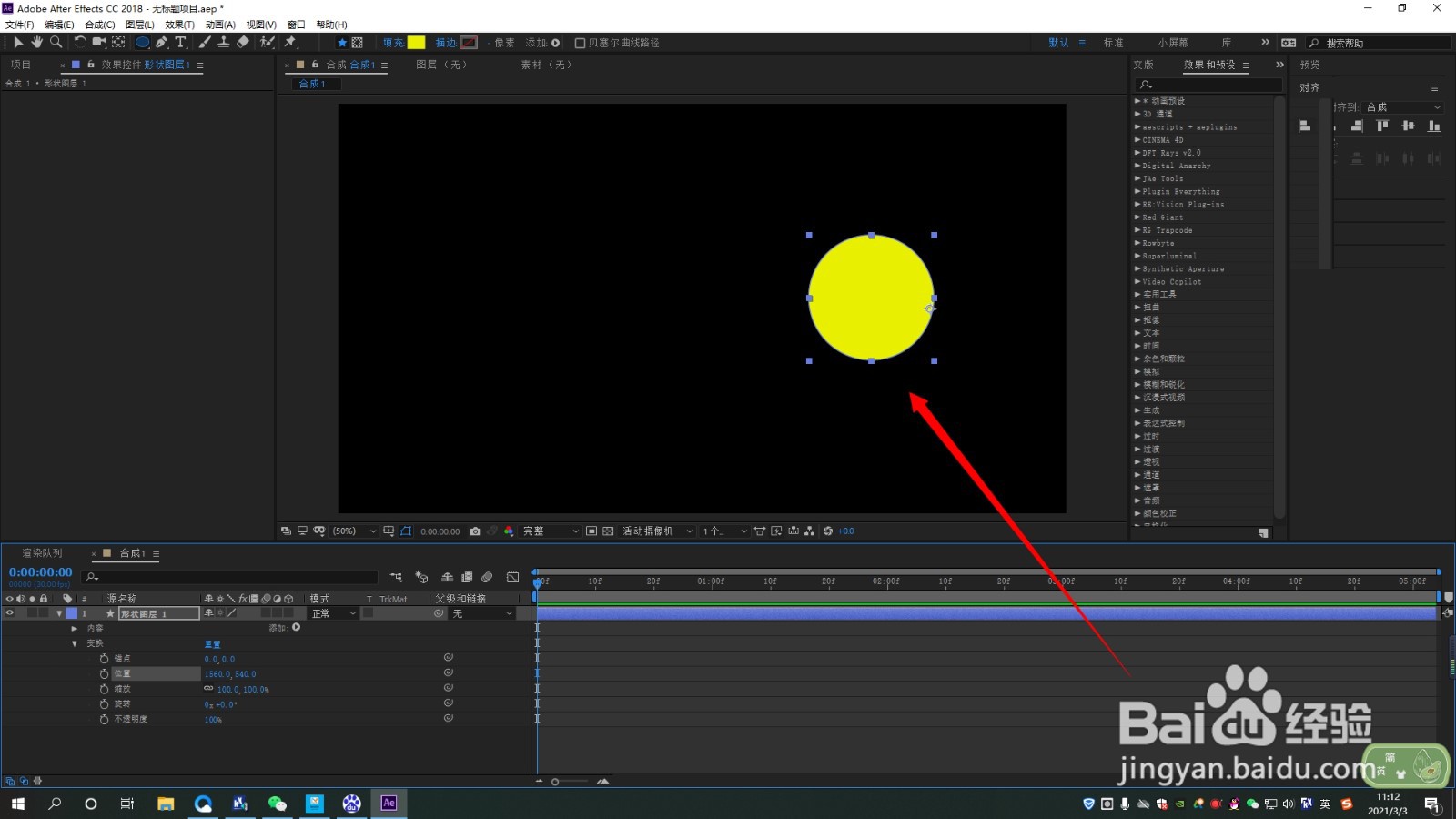Select the Brush tool
This screenshot has height=819, width=1456.
coord(205,42)
